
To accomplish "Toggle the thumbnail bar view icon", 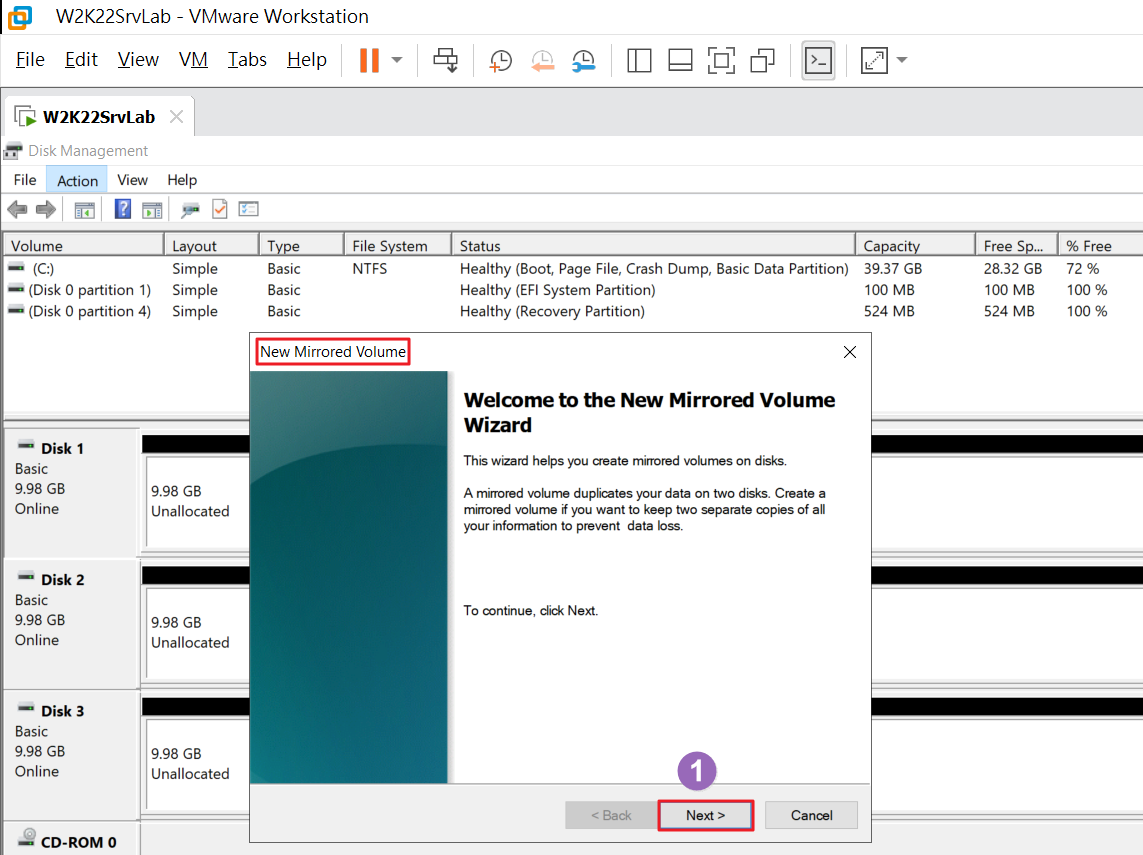I will click(680, 60).
